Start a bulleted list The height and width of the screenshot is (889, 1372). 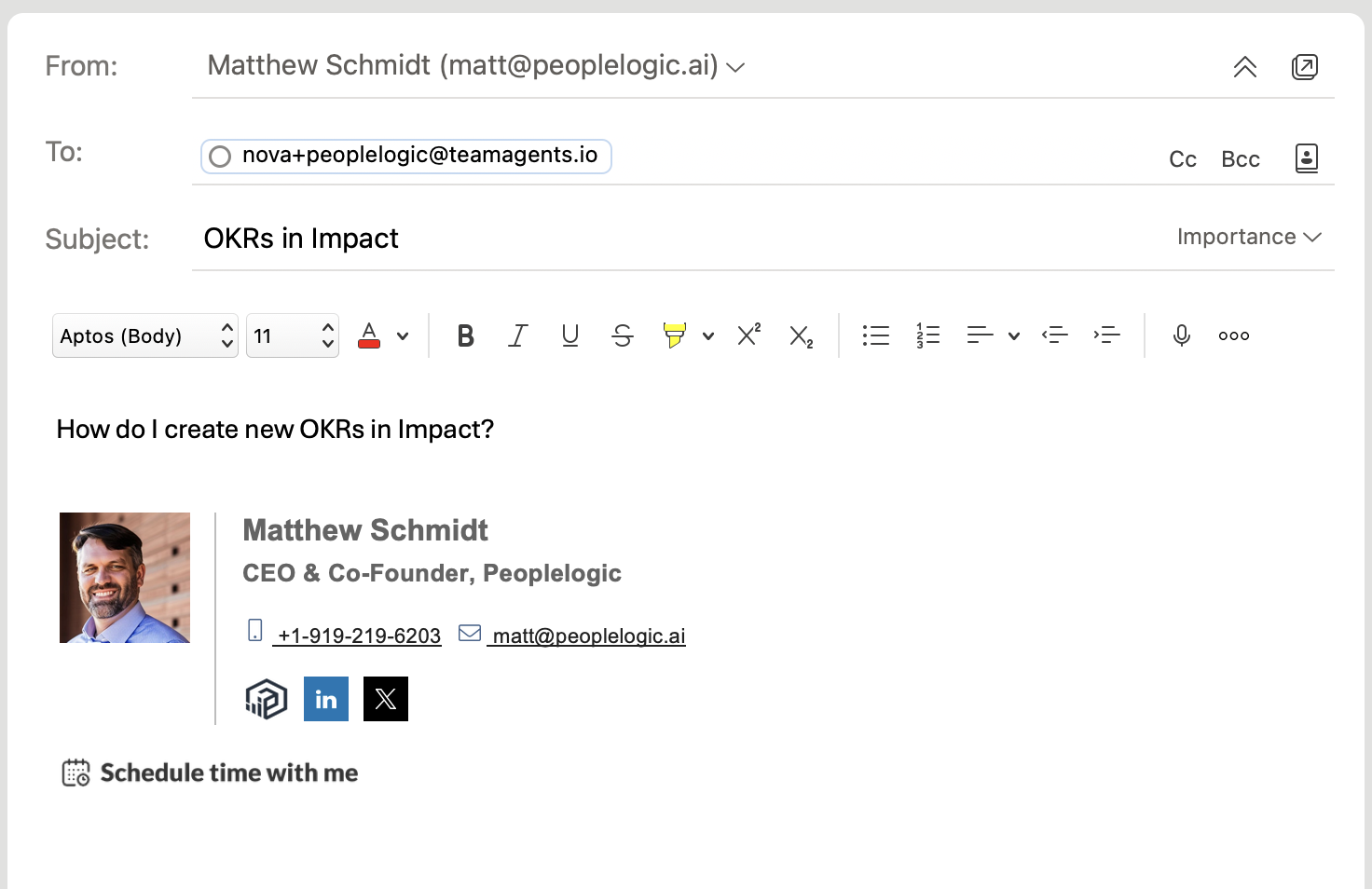coord(875,335)
